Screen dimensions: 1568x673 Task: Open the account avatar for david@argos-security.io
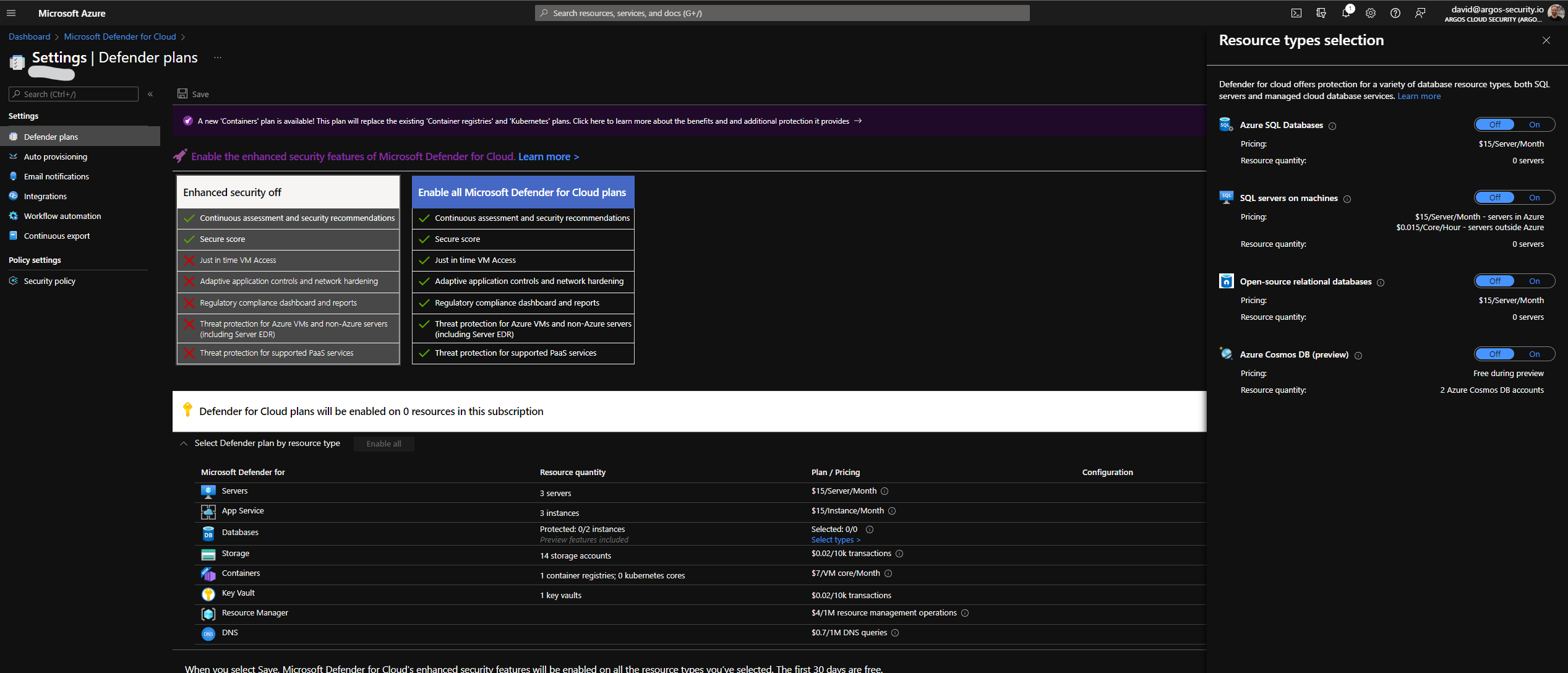point(1555,13)
